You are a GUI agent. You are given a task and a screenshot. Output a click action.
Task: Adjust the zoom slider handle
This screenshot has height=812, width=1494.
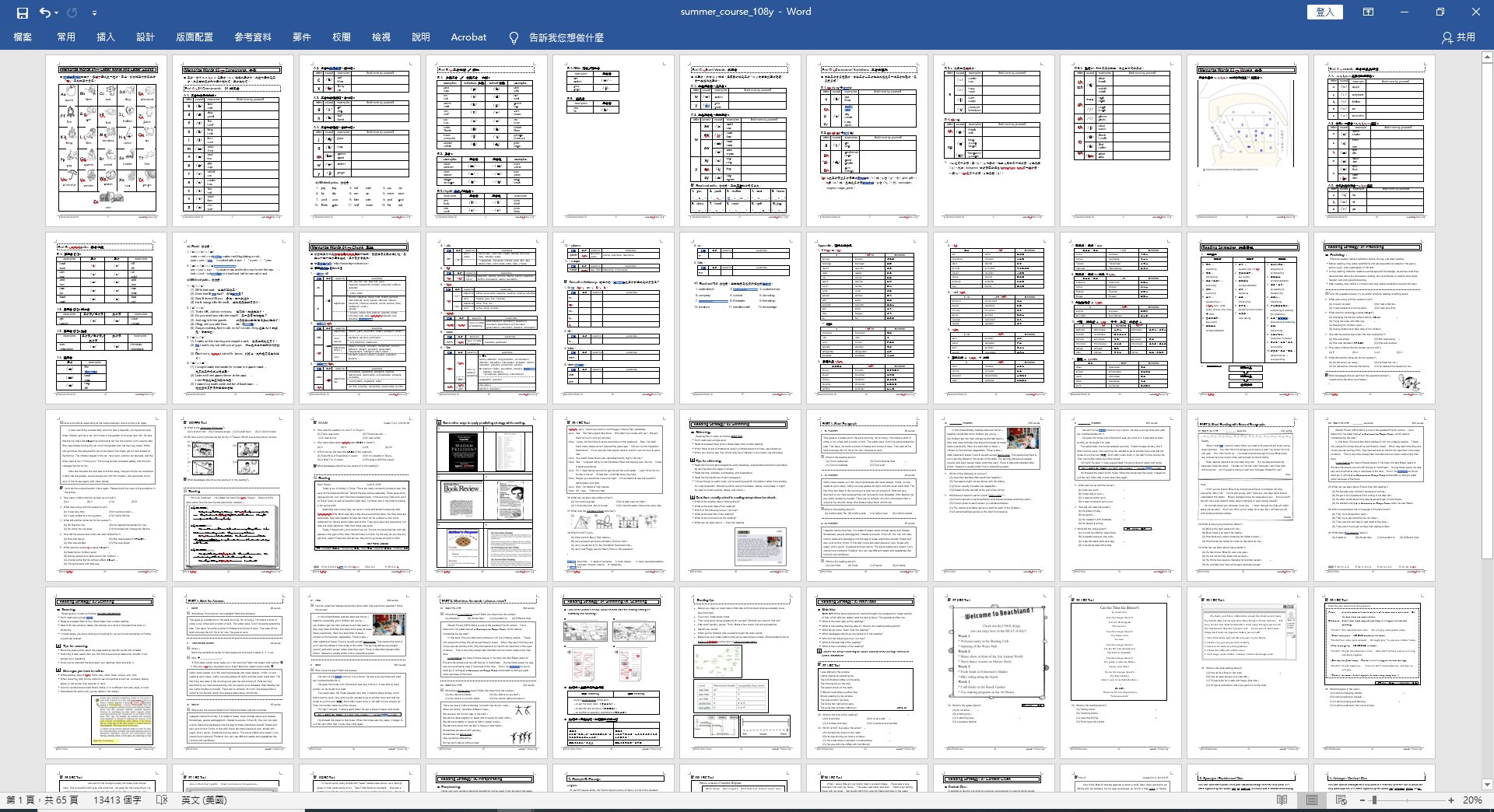pyautogui.click(x=1375, y=800)
